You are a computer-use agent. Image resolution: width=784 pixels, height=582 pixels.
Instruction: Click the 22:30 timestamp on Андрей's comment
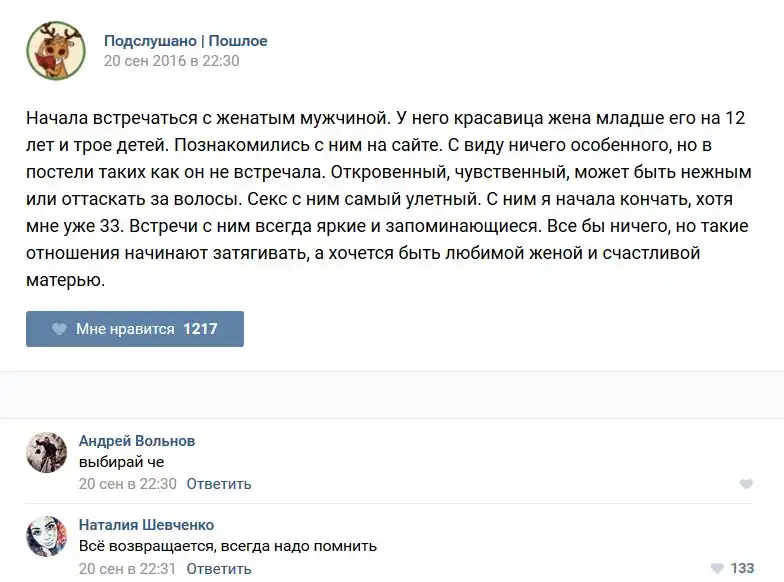coord(128,484)
